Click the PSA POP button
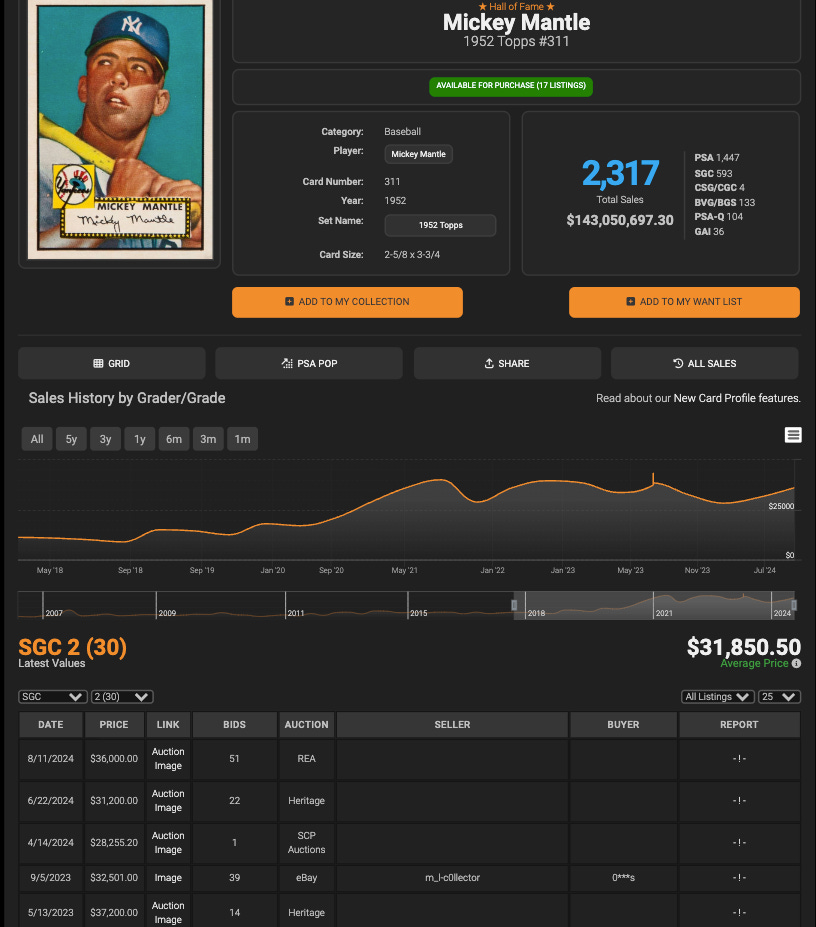The height and width of the screenshot is (927, 816). click(309, 363)
